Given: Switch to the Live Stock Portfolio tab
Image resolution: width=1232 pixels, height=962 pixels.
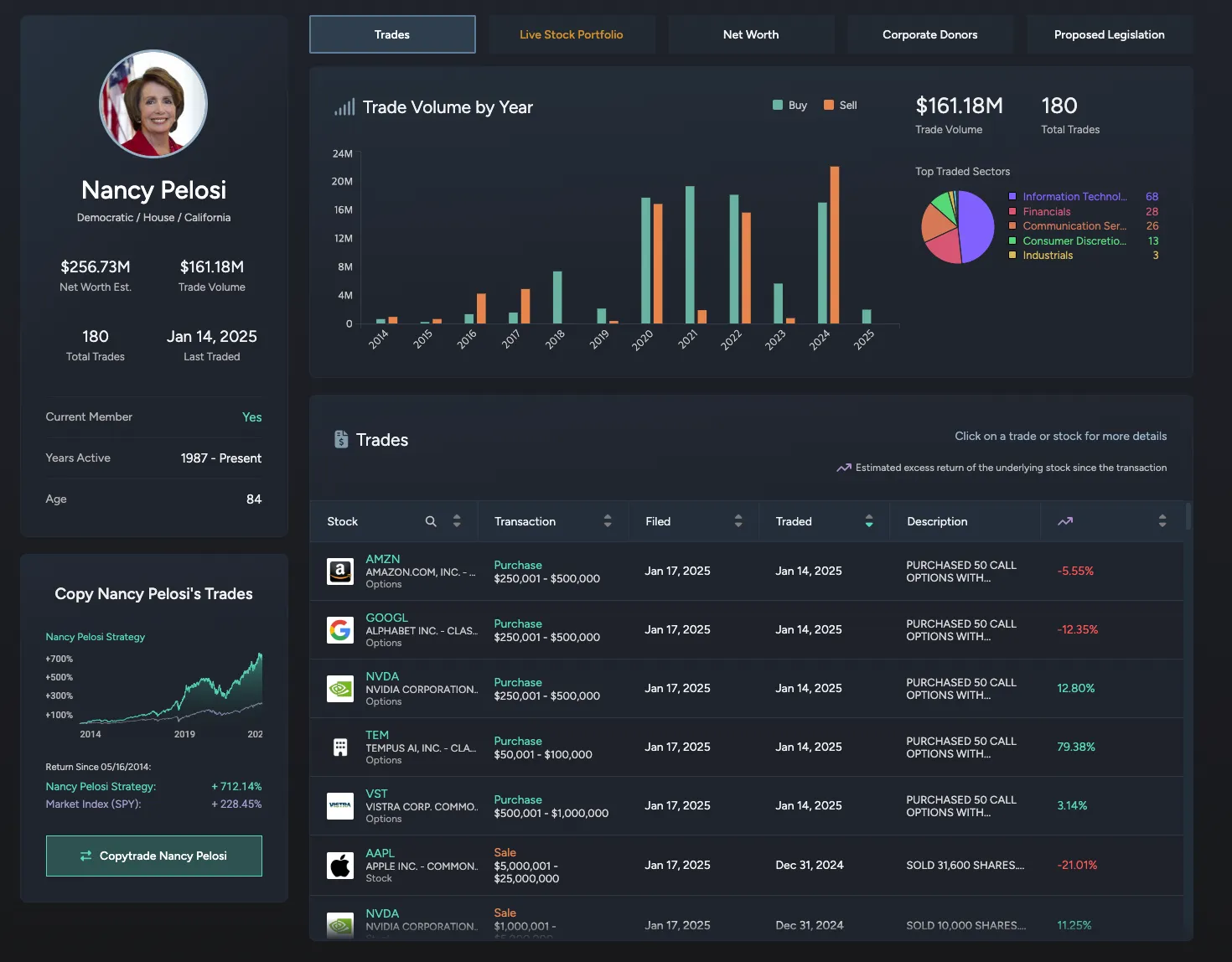Looking at the screenshot, I should pos(572,34).
